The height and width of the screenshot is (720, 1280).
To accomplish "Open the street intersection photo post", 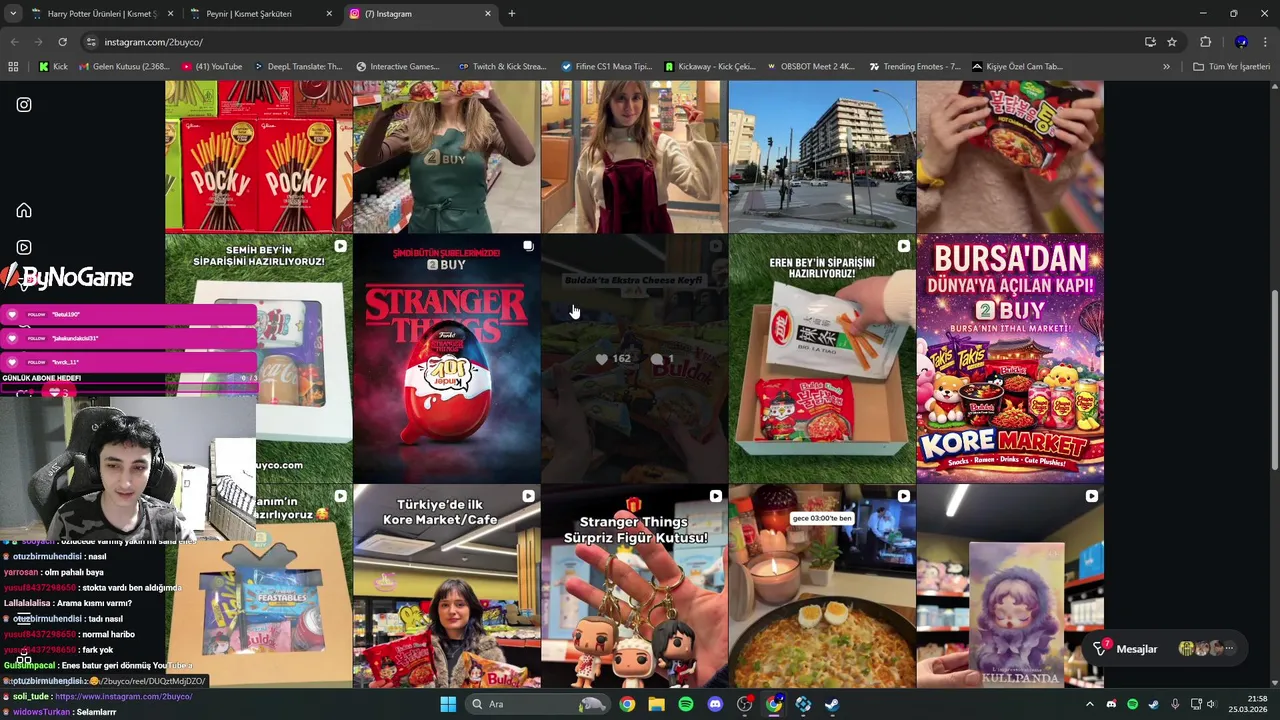I will coord(822,157).
